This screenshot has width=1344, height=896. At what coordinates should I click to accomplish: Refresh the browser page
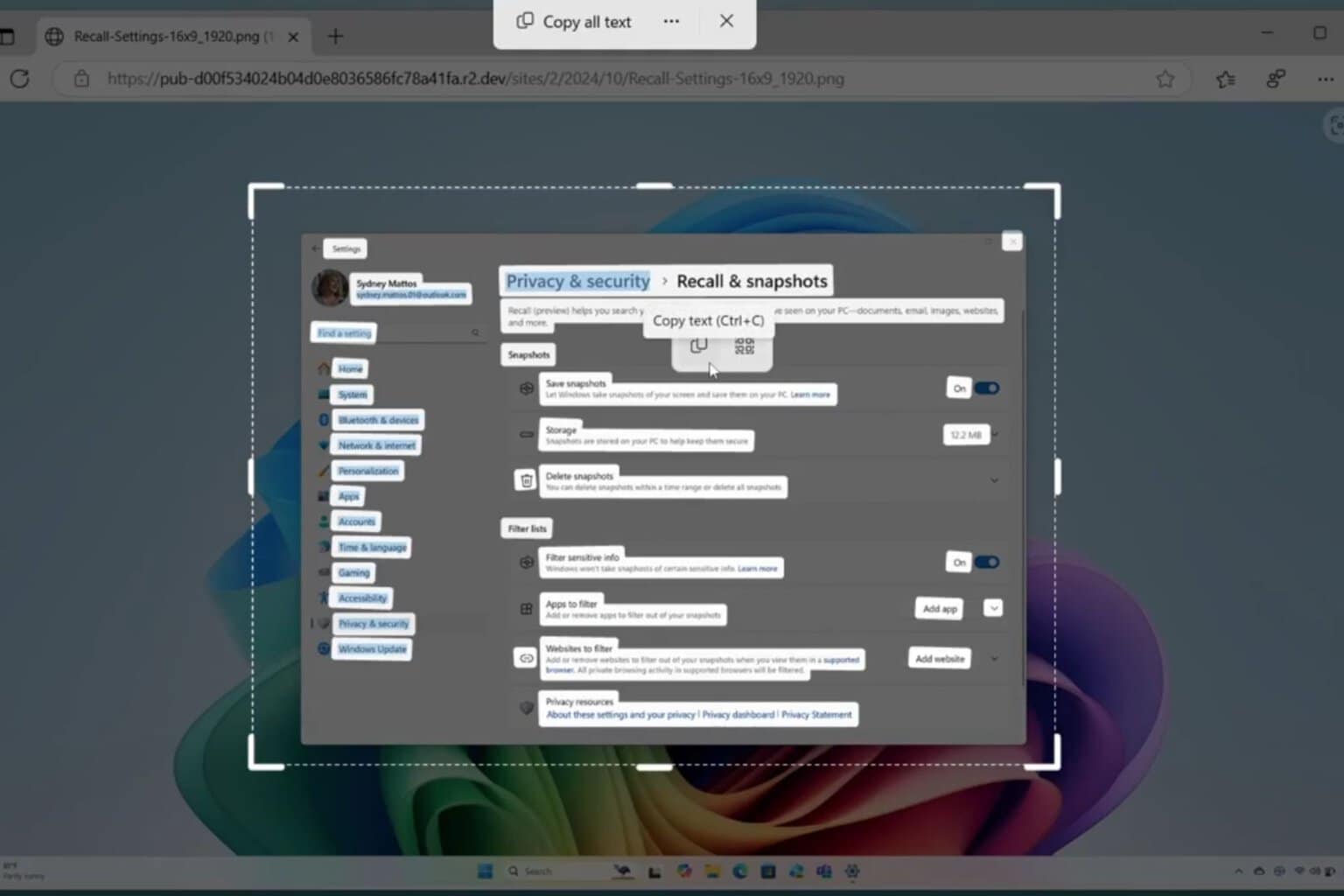click(19, 79)
